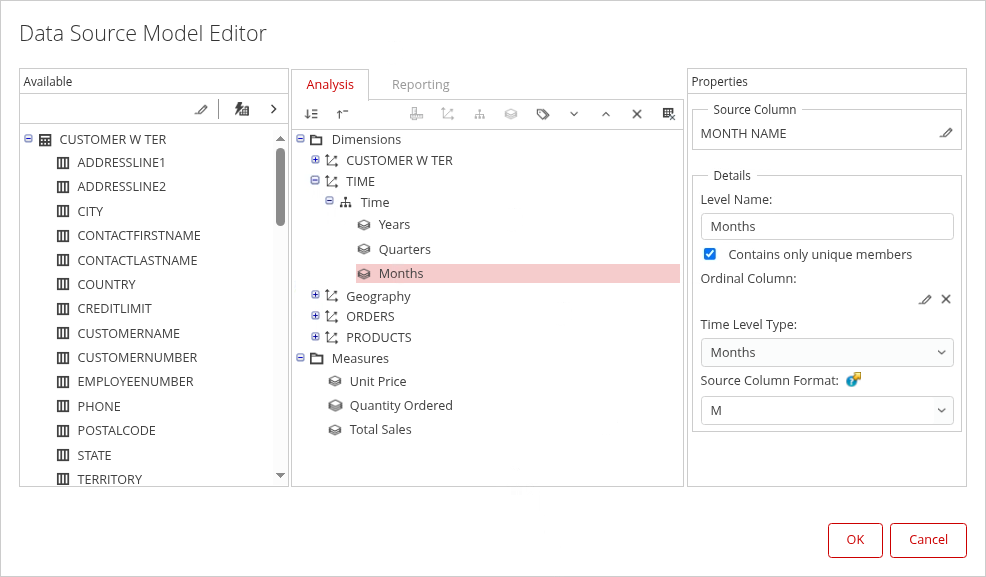Click the X remove icon in Analysis toolbar
The image size is (986, 577).
tap(636, 114)
